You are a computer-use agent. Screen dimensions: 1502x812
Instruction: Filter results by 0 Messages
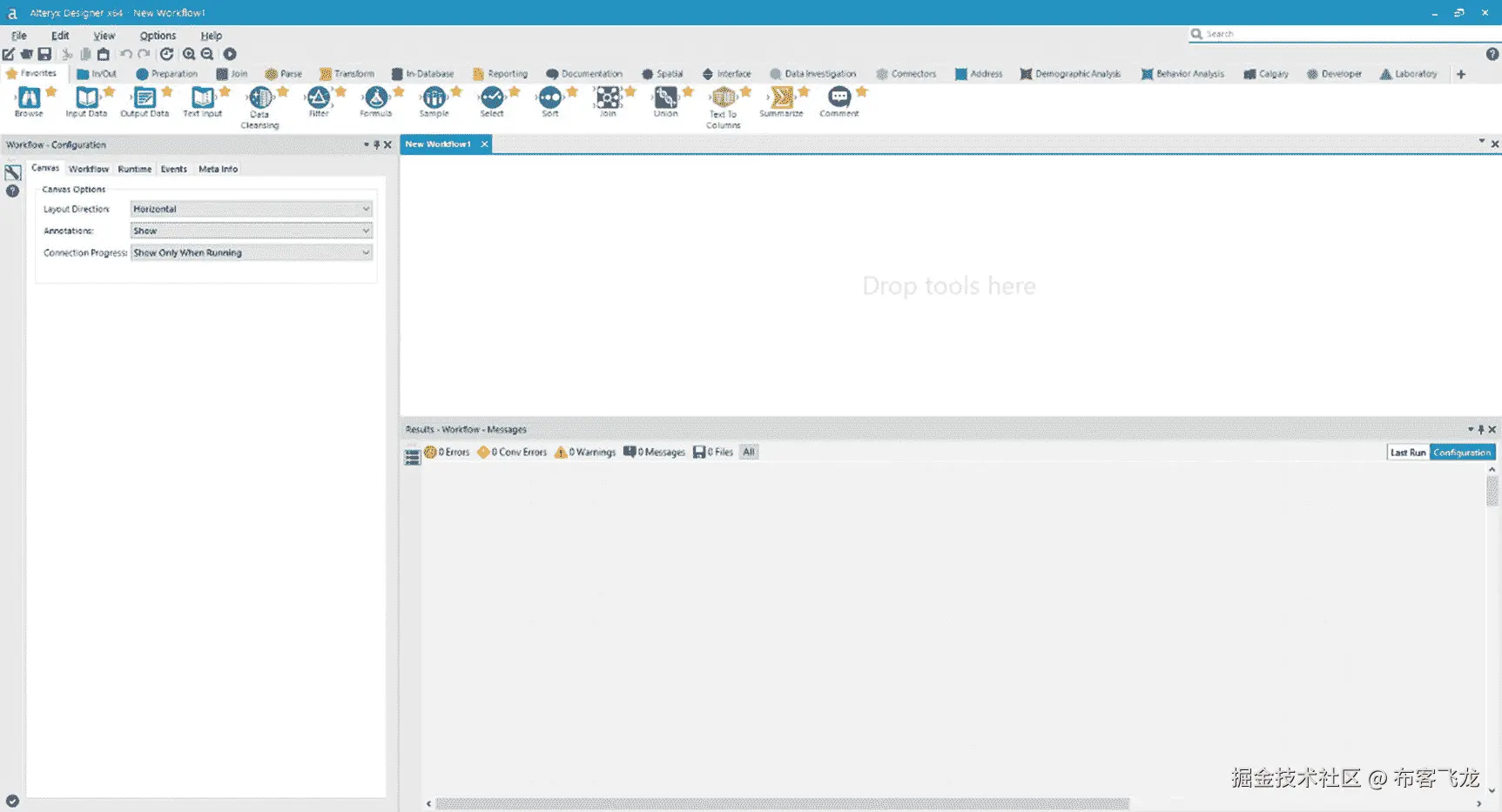tap(654, 453)
